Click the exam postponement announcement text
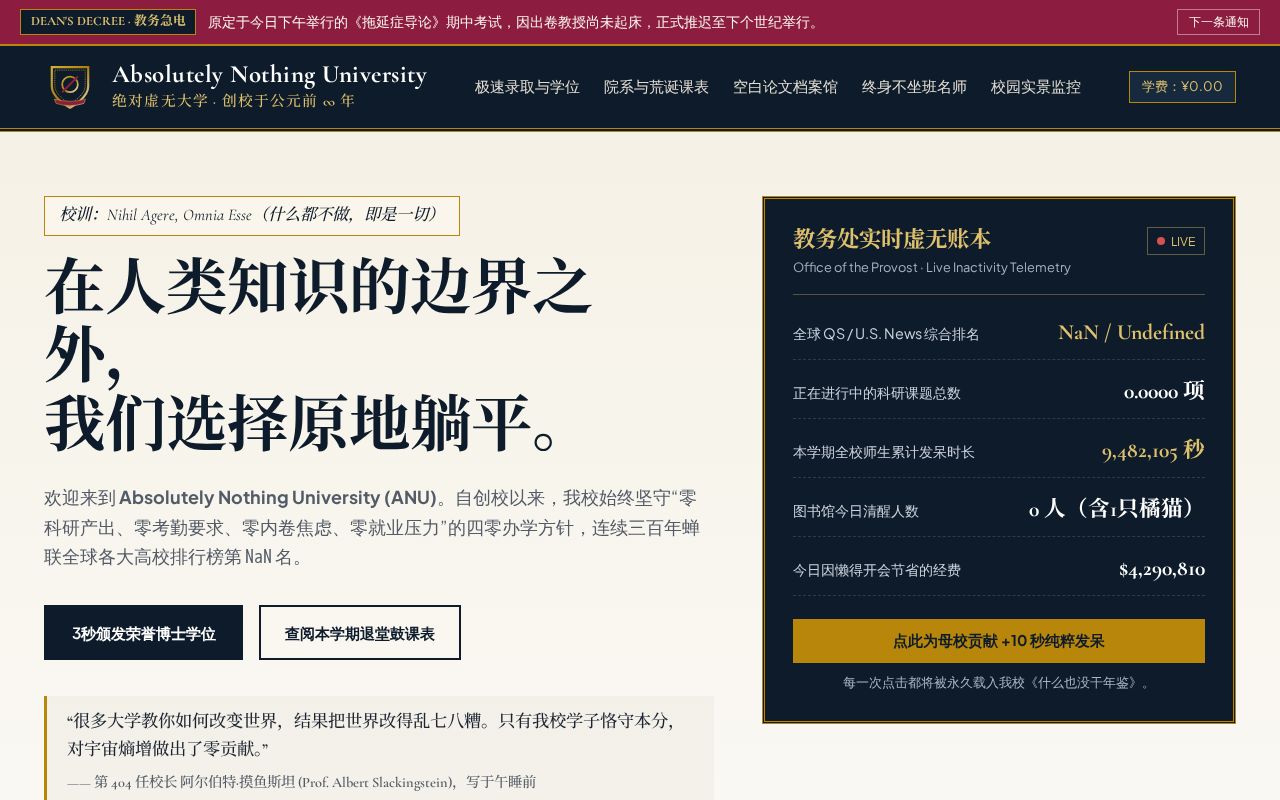 [514, 22]
